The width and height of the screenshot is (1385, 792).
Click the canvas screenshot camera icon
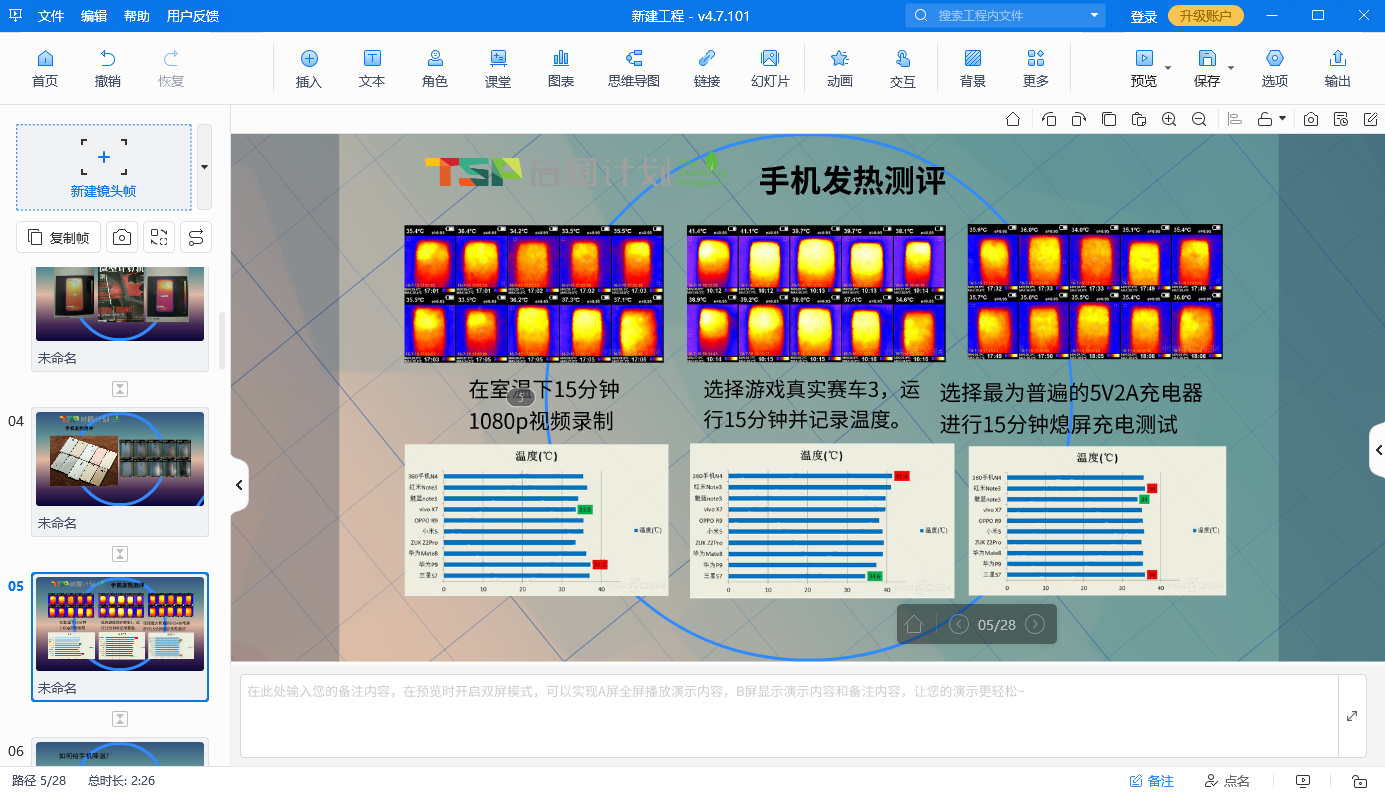click(1311, 119)
